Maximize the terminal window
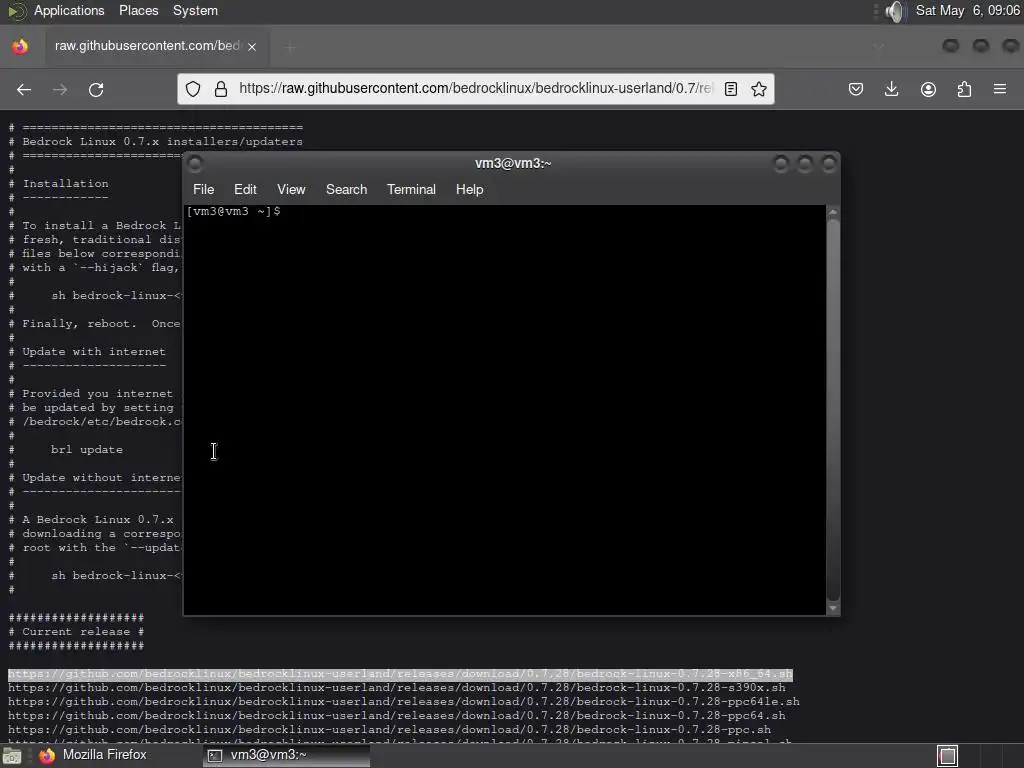 (805, 164)
